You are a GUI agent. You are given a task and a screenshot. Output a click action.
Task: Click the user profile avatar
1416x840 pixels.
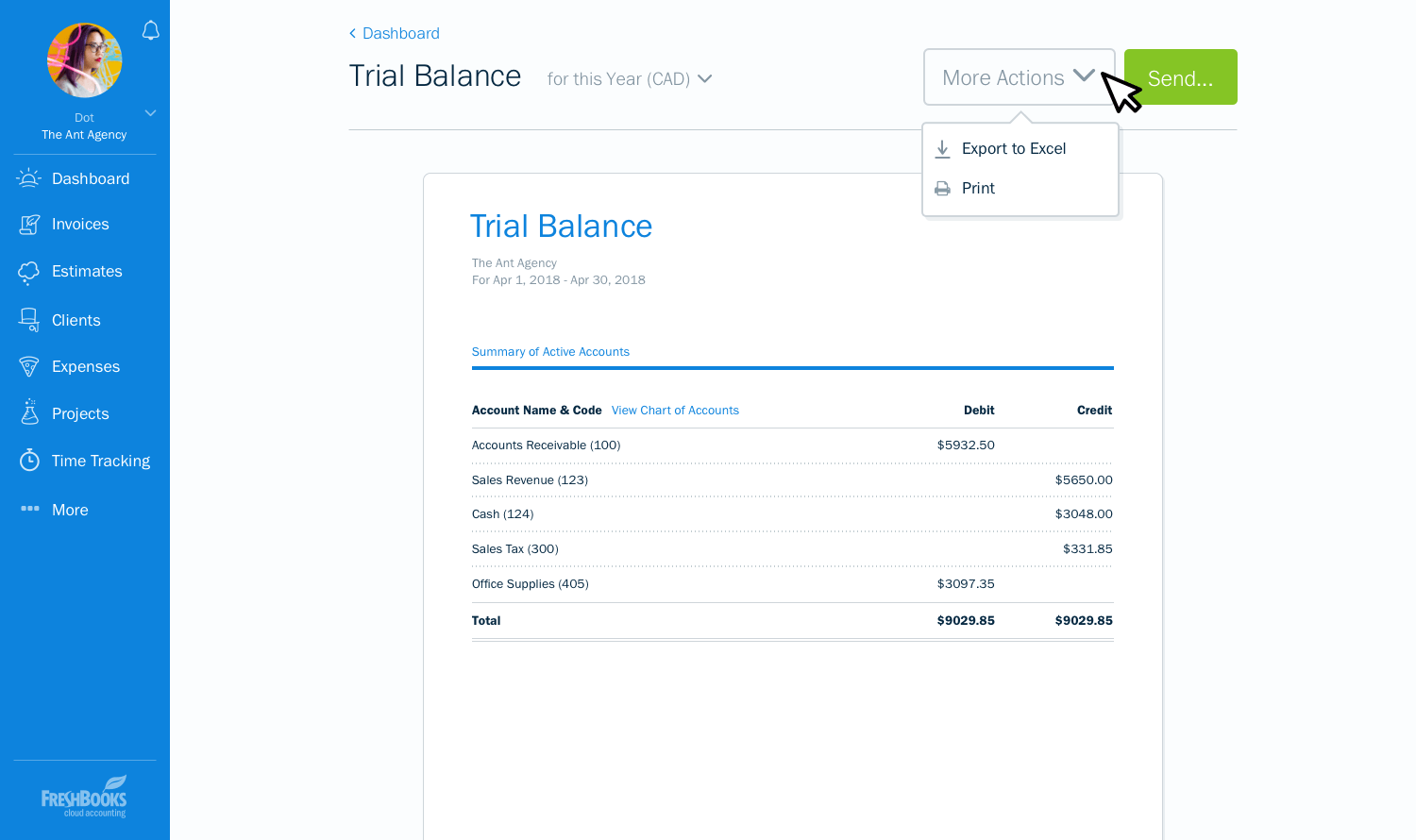(85, 61)
